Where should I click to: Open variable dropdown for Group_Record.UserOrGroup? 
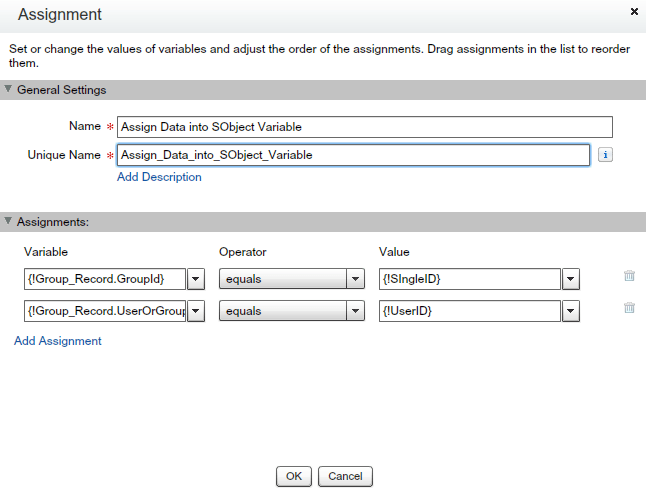click(x=197, y=311)
